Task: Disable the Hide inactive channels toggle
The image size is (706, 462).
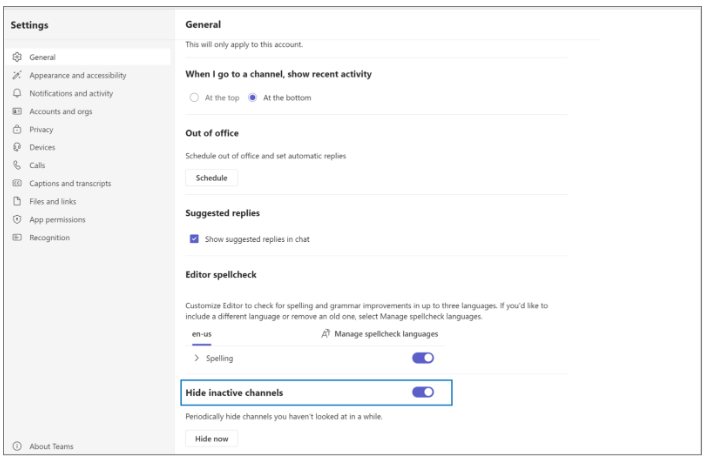Action: click(x=423, y=393)
